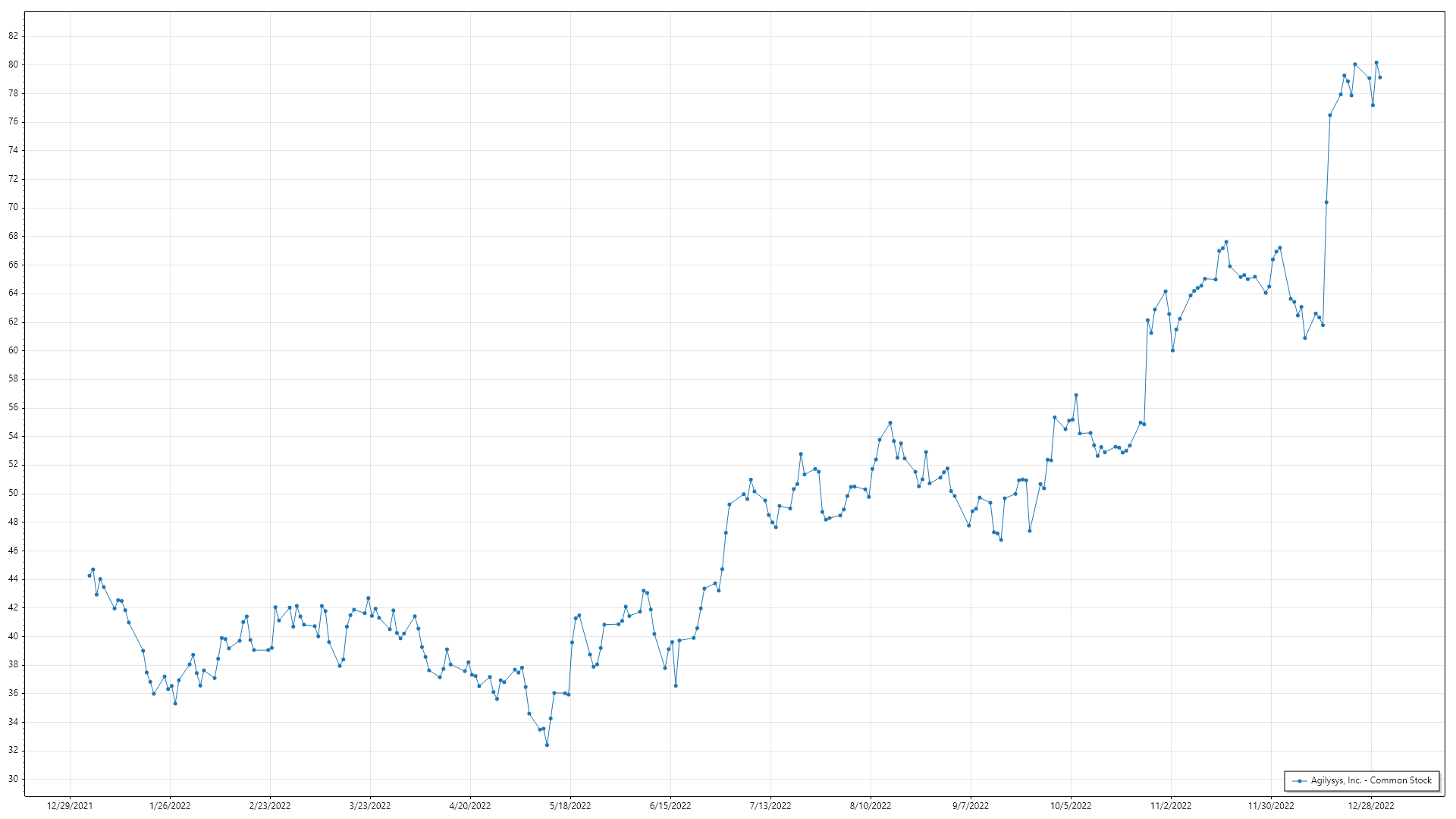Select the first data point of the series
The width and height of the screenshot is (1456, 819).
pyautogui.click(x=89, y=576)
